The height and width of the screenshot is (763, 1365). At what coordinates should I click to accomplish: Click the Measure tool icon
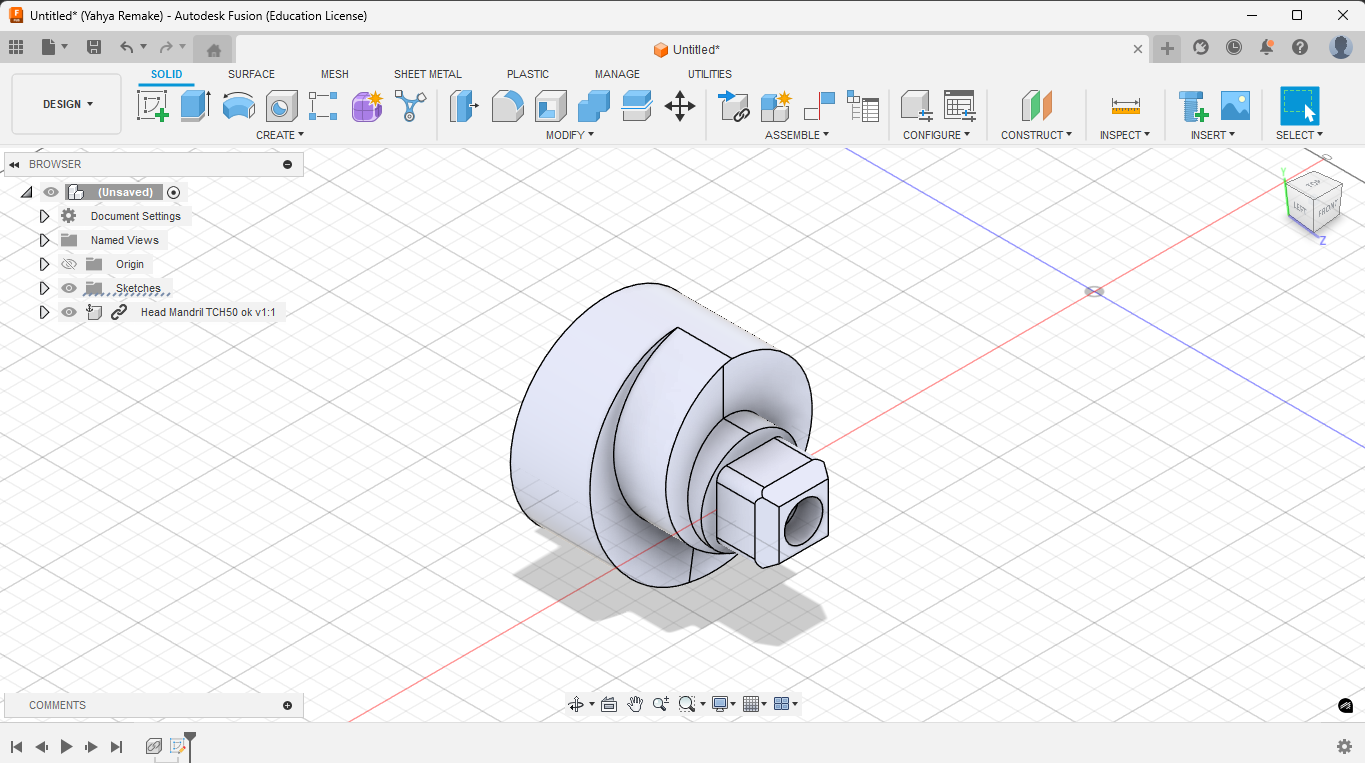[x=1125, y=106]
